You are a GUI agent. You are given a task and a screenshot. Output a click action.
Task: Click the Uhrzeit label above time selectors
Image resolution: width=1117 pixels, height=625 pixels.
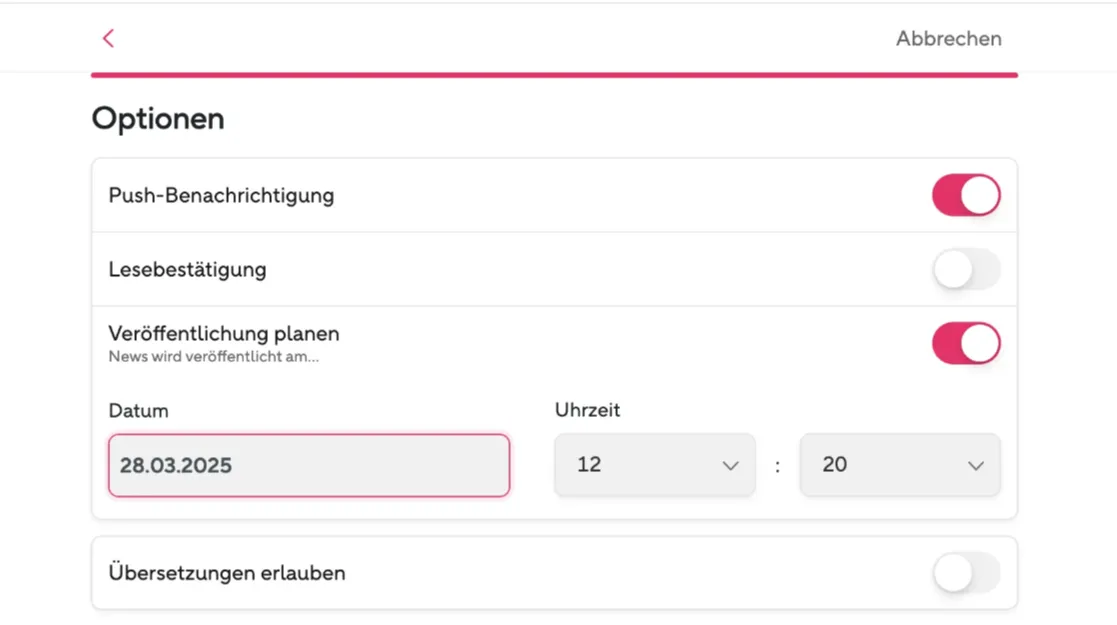tap(588, 410)
